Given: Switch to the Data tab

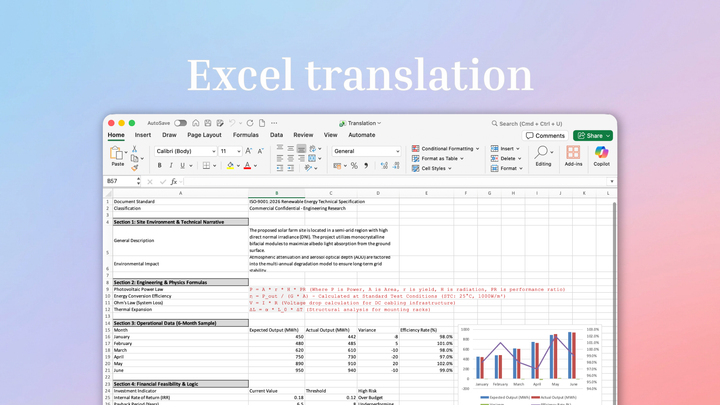Looking at the screenshot, I should 276,135.
